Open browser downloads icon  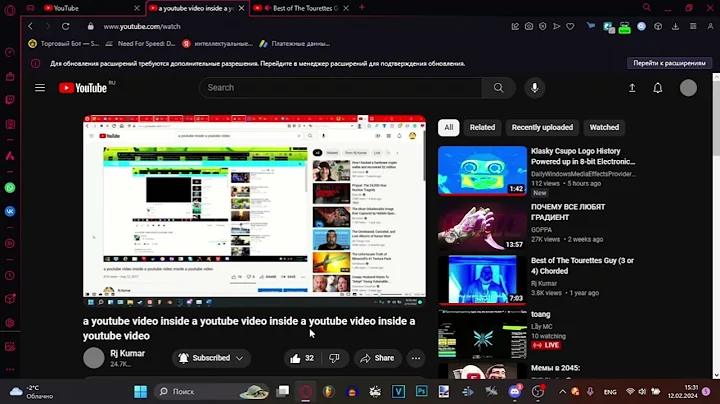click(x=675, y=27)
